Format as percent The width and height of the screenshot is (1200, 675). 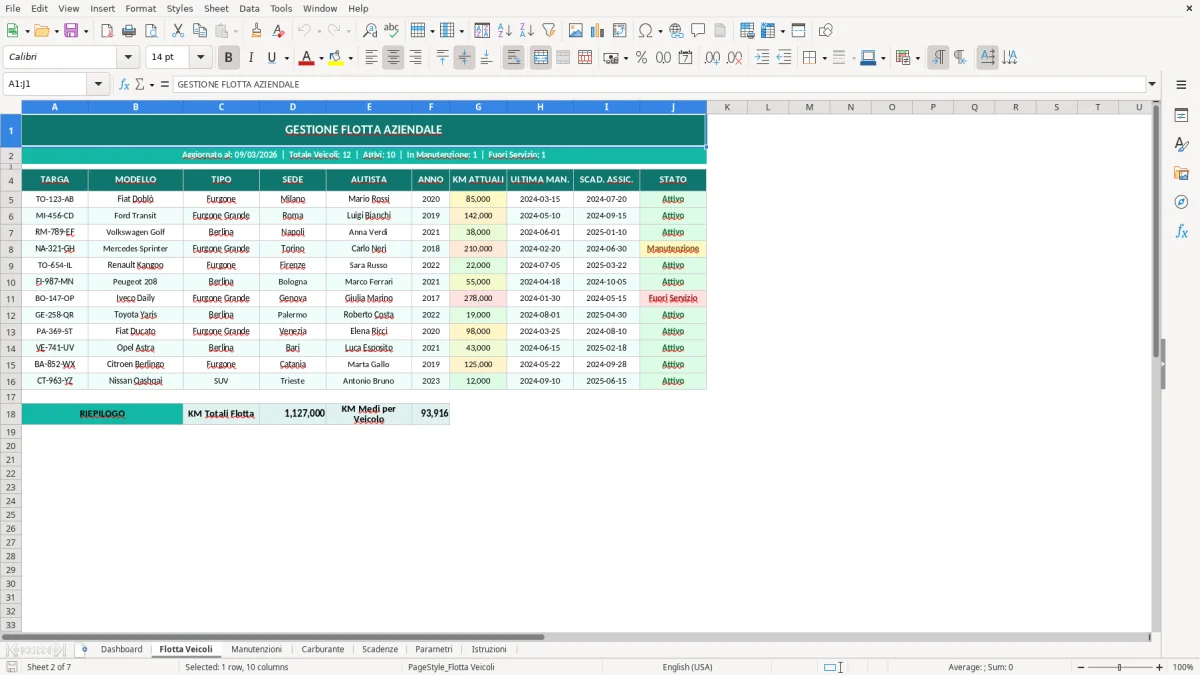coord(641,58)
